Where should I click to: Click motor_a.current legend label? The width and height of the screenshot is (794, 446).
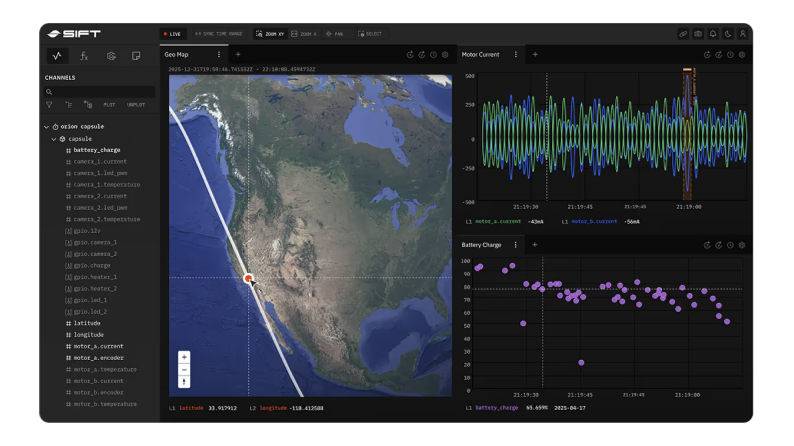click(x=498, y=222)
